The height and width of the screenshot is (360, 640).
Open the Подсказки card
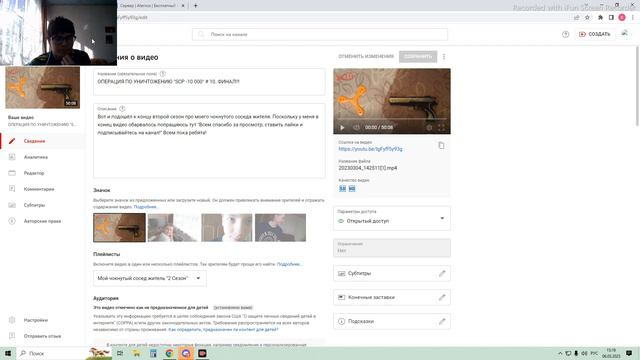pos(392,321)
